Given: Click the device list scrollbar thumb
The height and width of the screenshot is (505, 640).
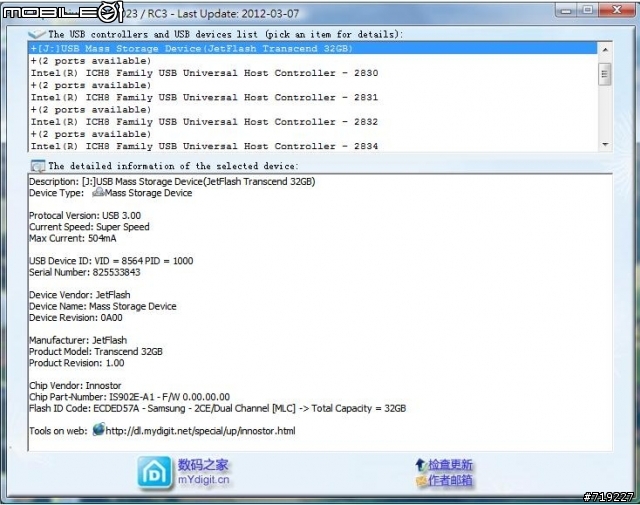Looking at the screenshot, I should click(x=605, y=74).
